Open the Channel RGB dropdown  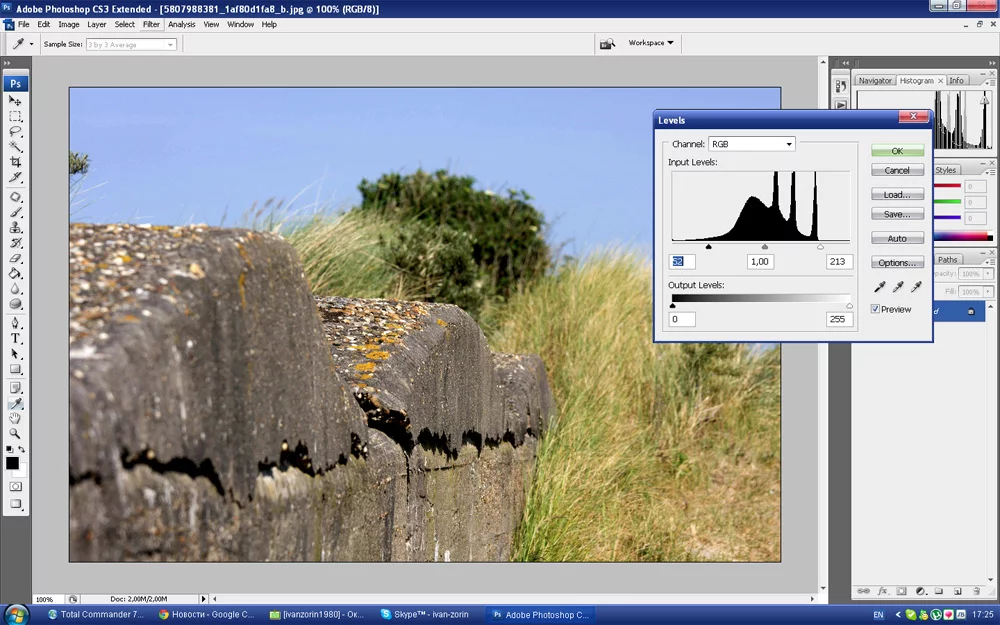point(751,144)
